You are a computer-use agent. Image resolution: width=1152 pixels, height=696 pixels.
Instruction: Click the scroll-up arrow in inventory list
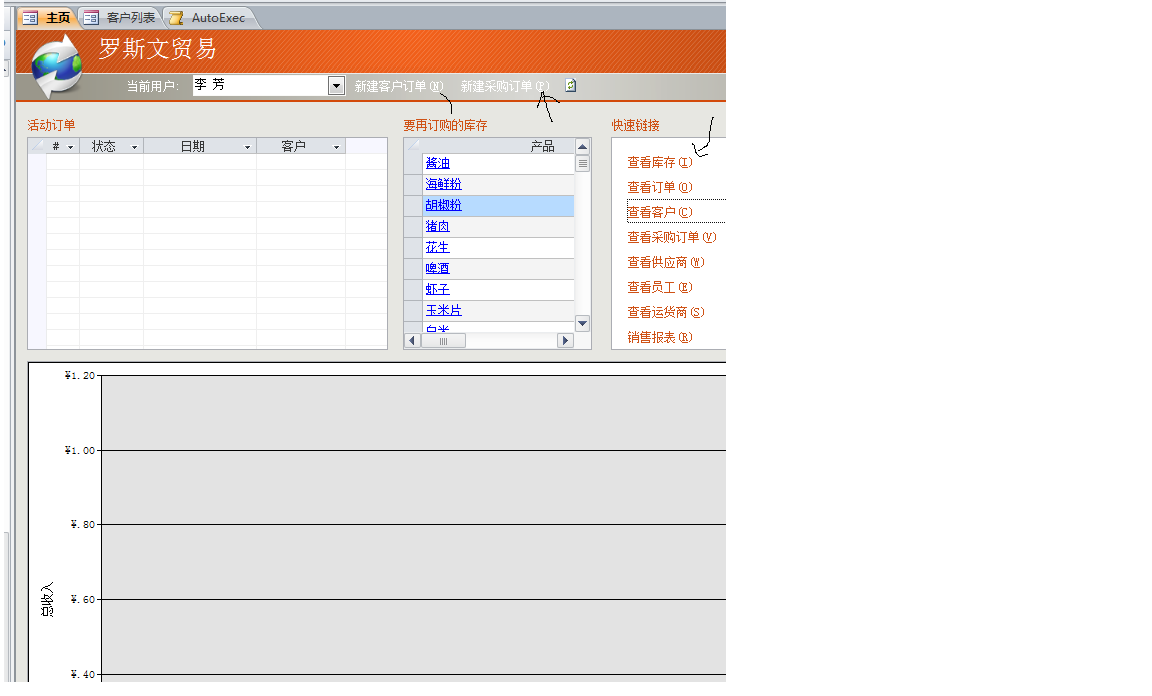click(x=582, y=147)
